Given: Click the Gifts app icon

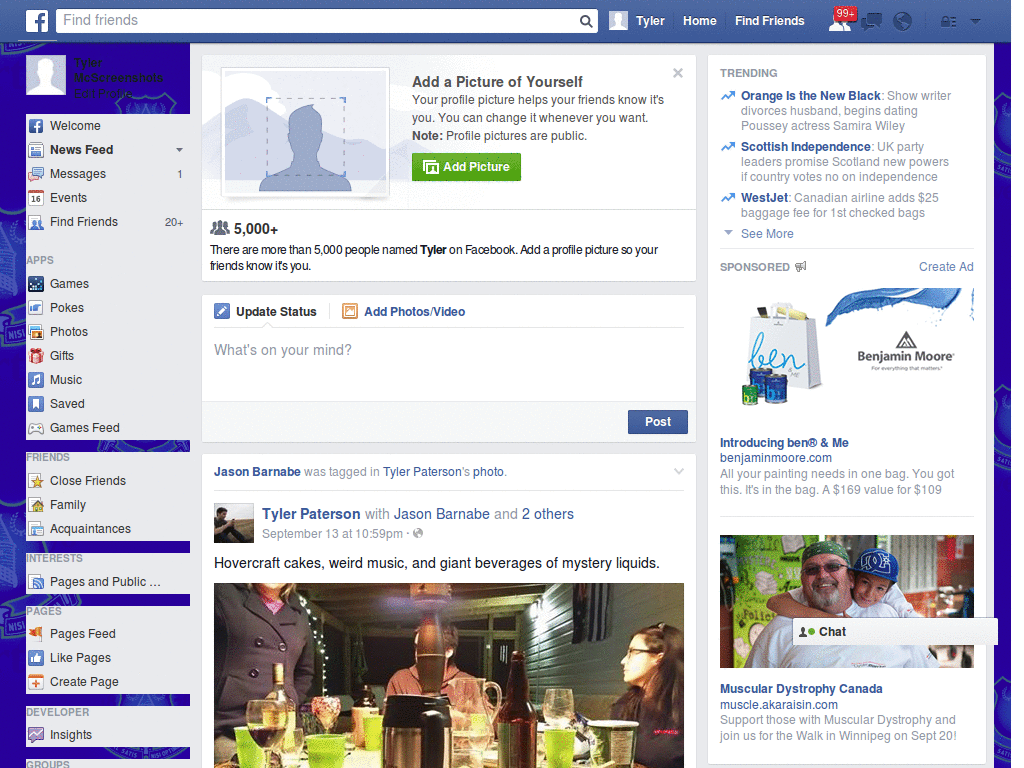Looking at the screenshot, I should click(x=36, y=356).
